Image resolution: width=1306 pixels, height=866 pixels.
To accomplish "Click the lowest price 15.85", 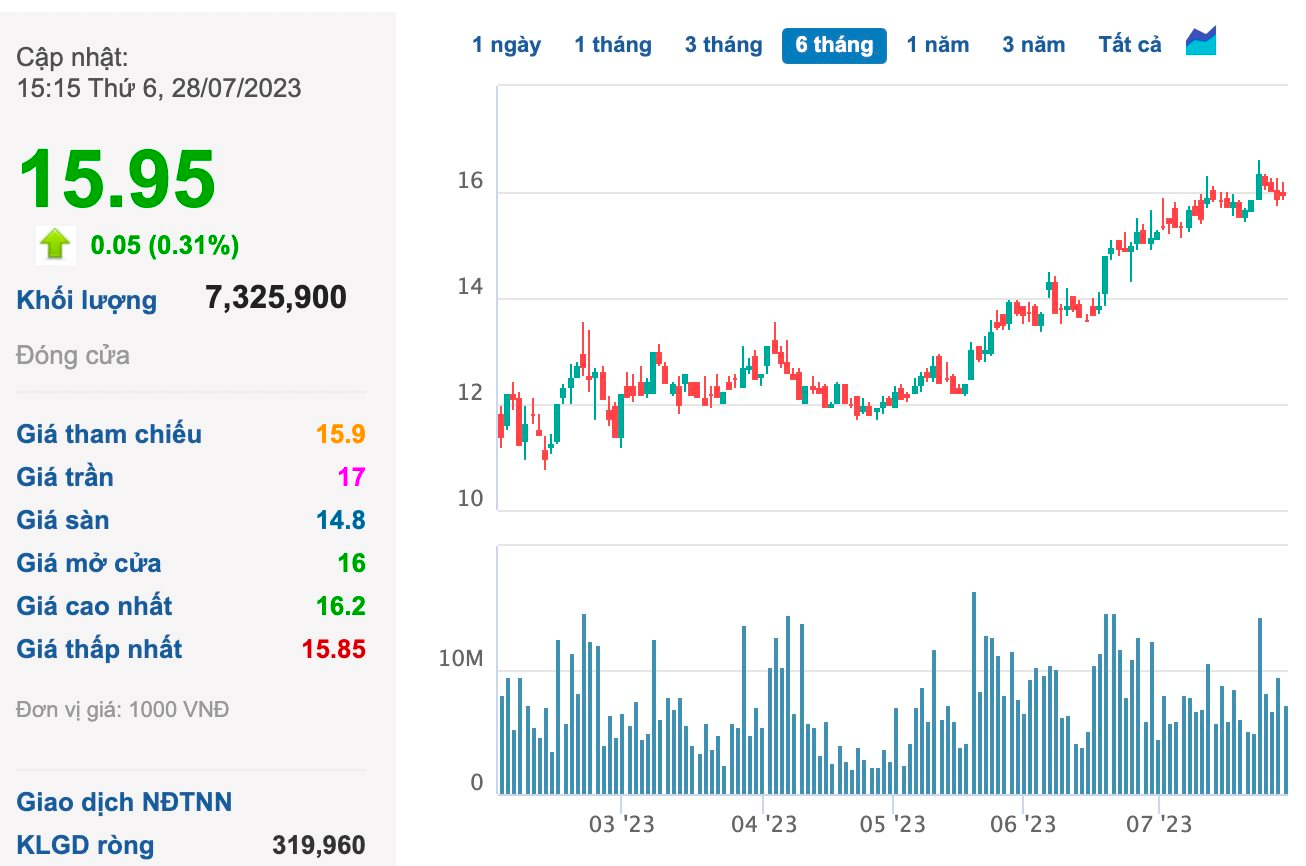I will (334, 649).
